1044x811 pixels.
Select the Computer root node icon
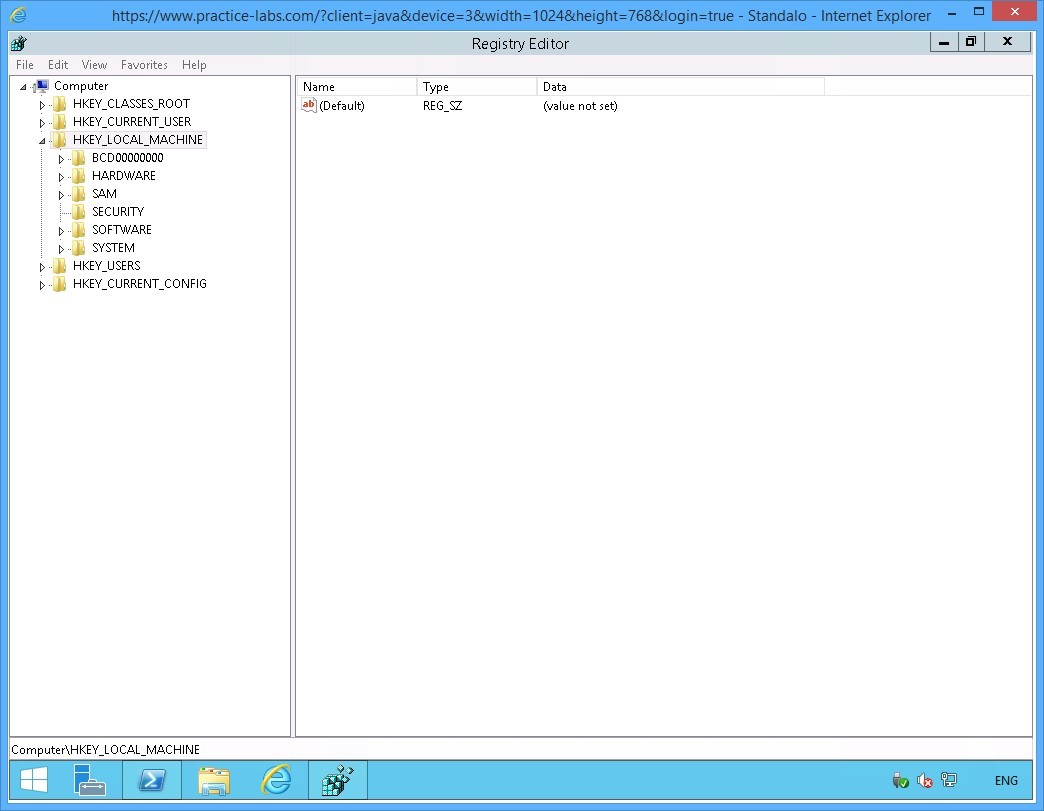point(40,86)
